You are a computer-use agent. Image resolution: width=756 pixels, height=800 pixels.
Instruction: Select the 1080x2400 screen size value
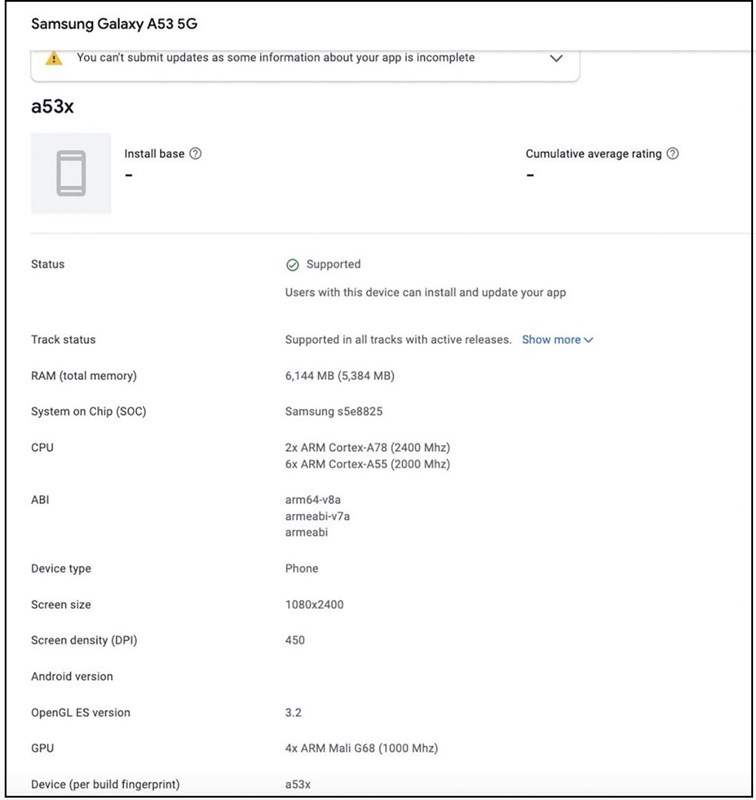316,604
